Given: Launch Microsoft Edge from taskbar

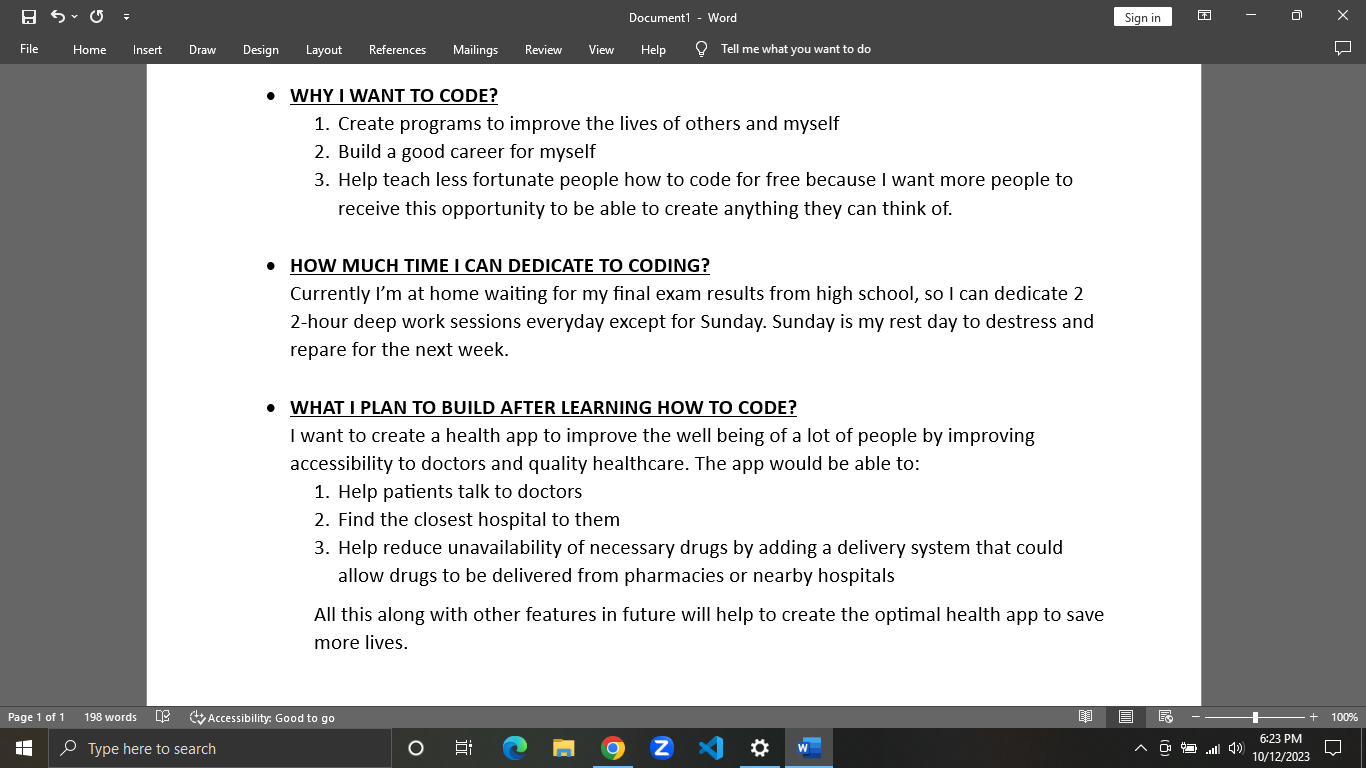Looking at the screenshot, I should [x=514, y=748].
